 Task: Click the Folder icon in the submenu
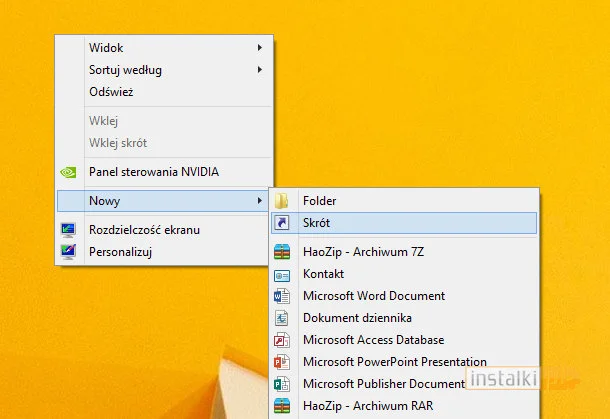point(282,201)
